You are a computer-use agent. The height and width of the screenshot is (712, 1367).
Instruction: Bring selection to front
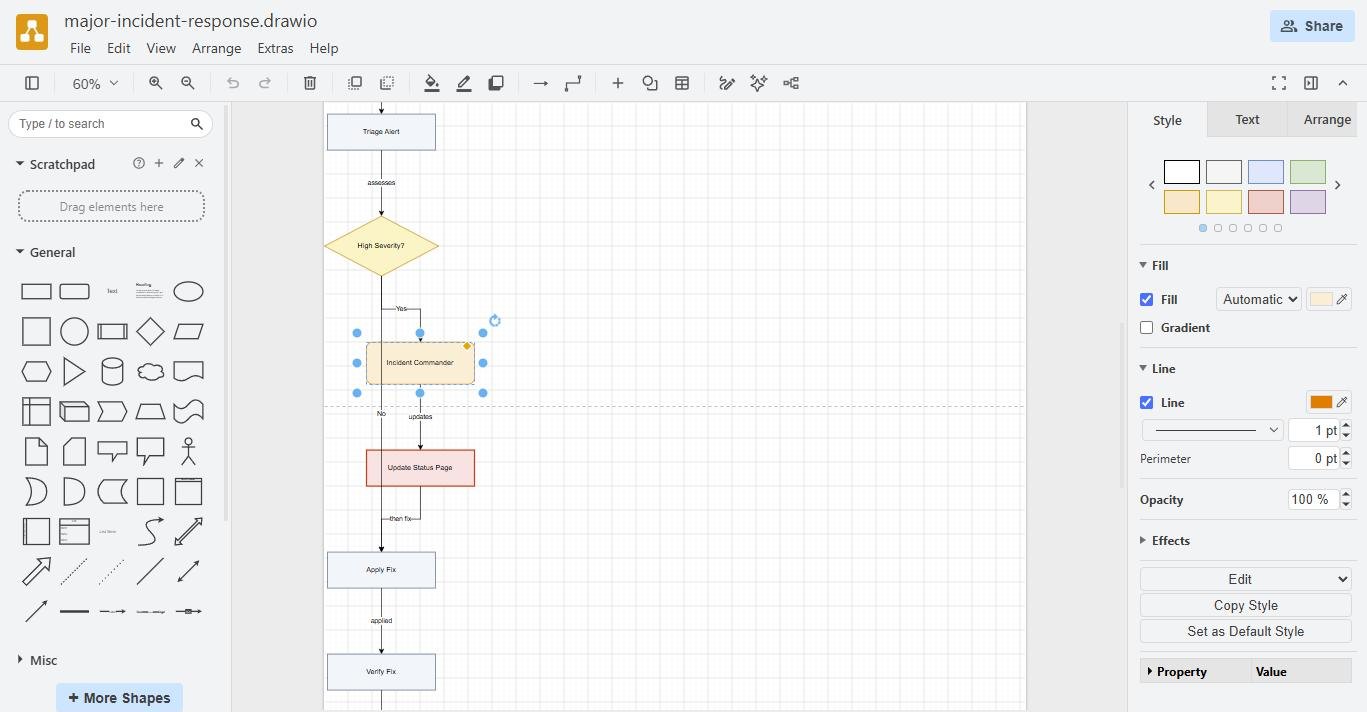(355, 83)
